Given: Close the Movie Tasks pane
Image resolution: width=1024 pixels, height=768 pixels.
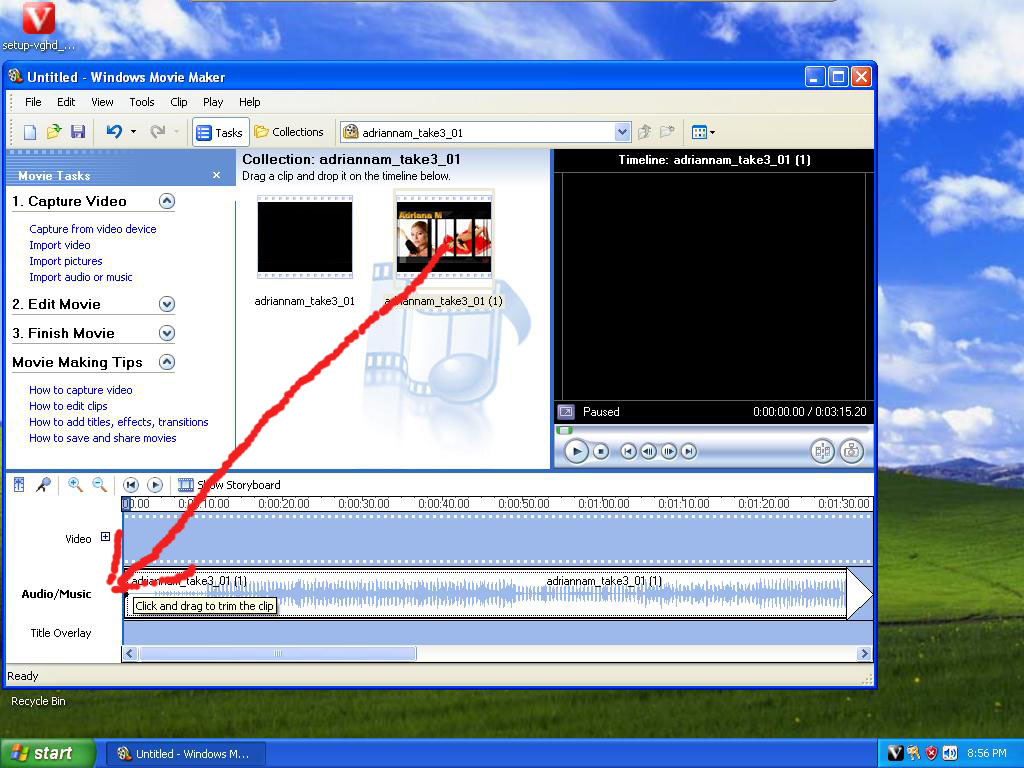Looking at the screenshot, I should pyautogui.click(x=216, y=175).
